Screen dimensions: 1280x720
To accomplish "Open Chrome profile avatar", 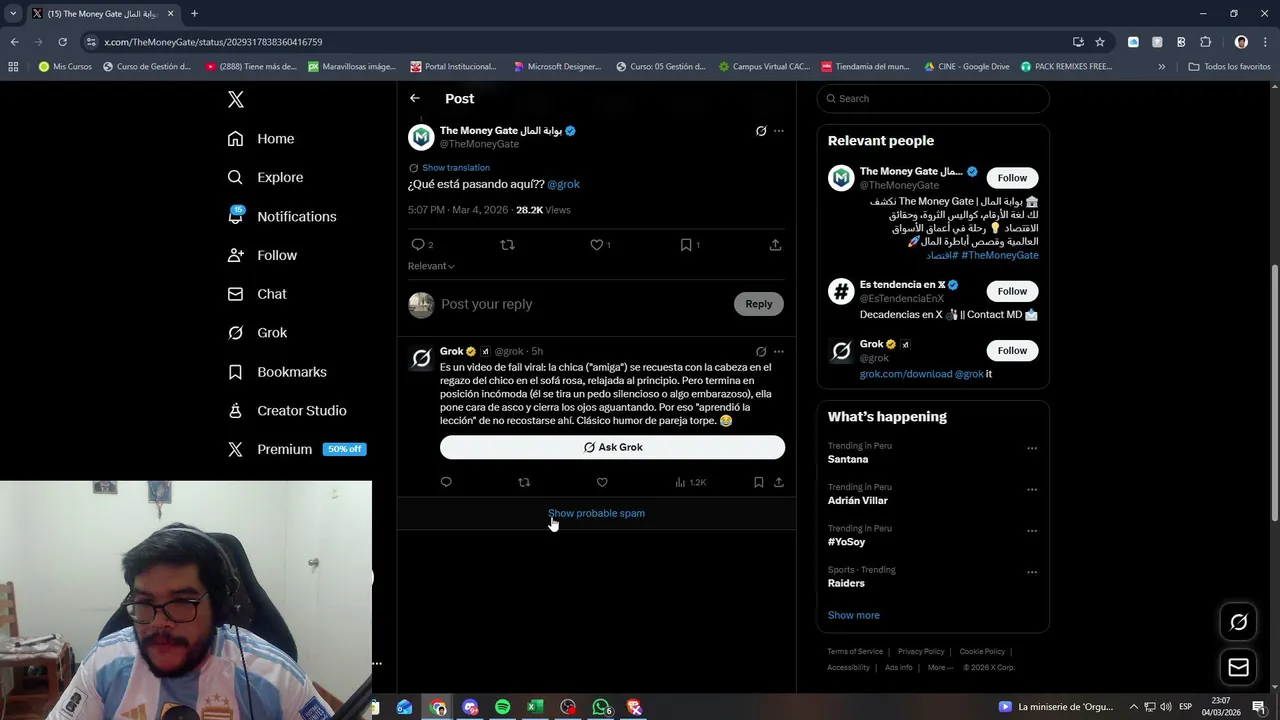I will click(x=1241, y=42).
